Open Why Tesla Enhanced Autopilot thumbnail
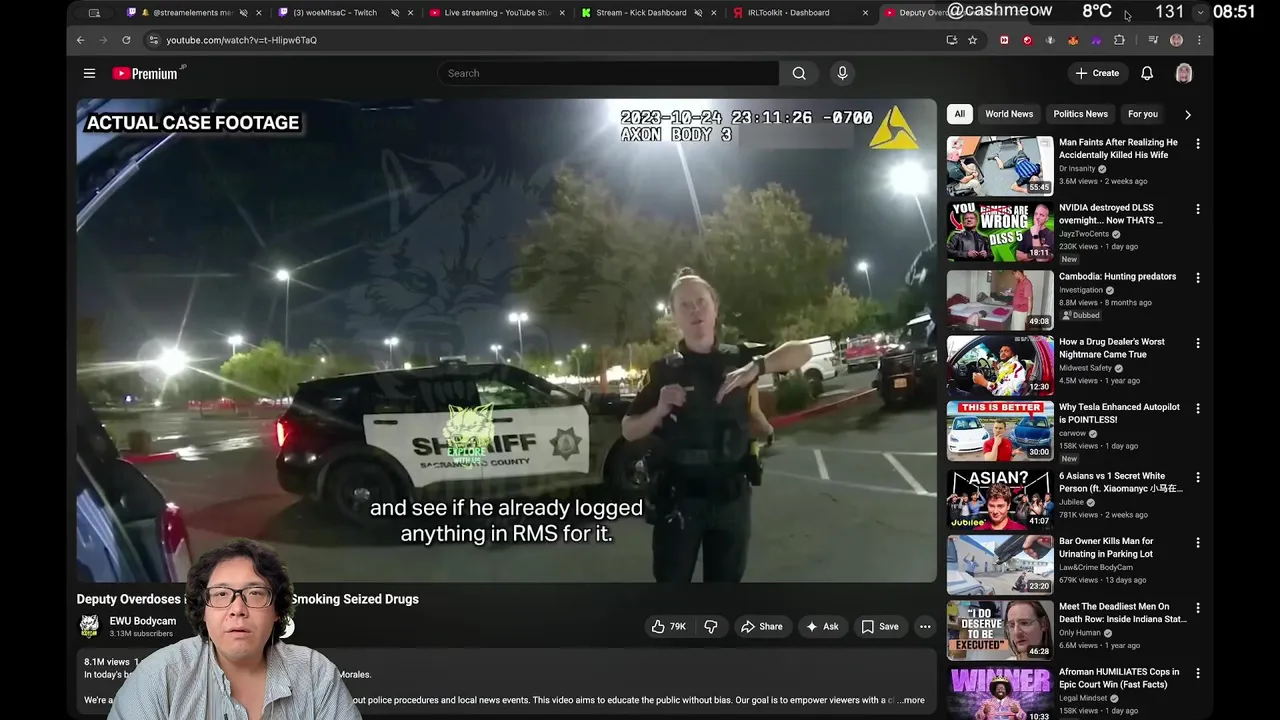The height and width of the screenshot is (720, 1280). [x=1000, y=431]
